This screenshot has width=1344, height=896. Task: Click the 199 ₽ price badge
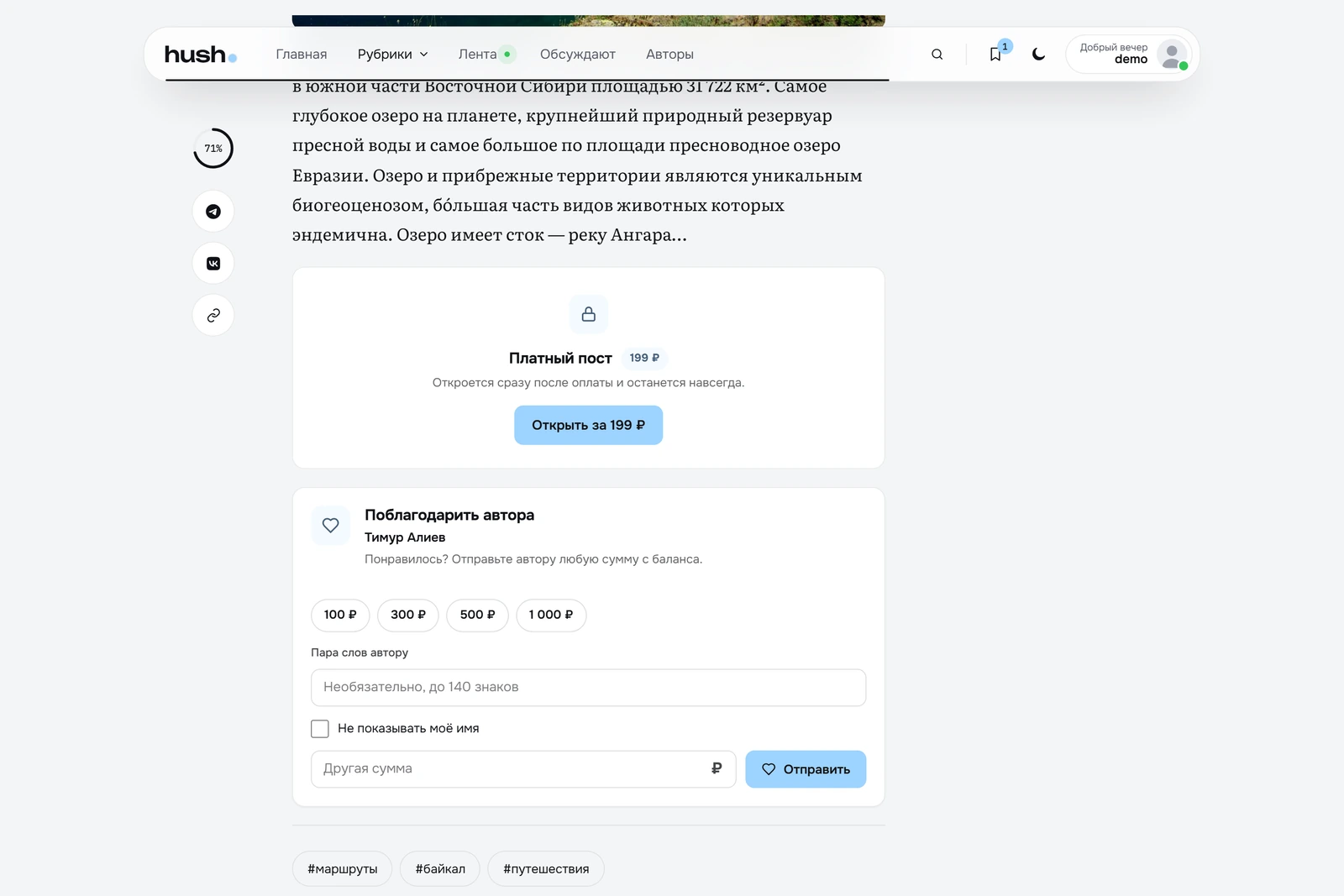point(644,359)
